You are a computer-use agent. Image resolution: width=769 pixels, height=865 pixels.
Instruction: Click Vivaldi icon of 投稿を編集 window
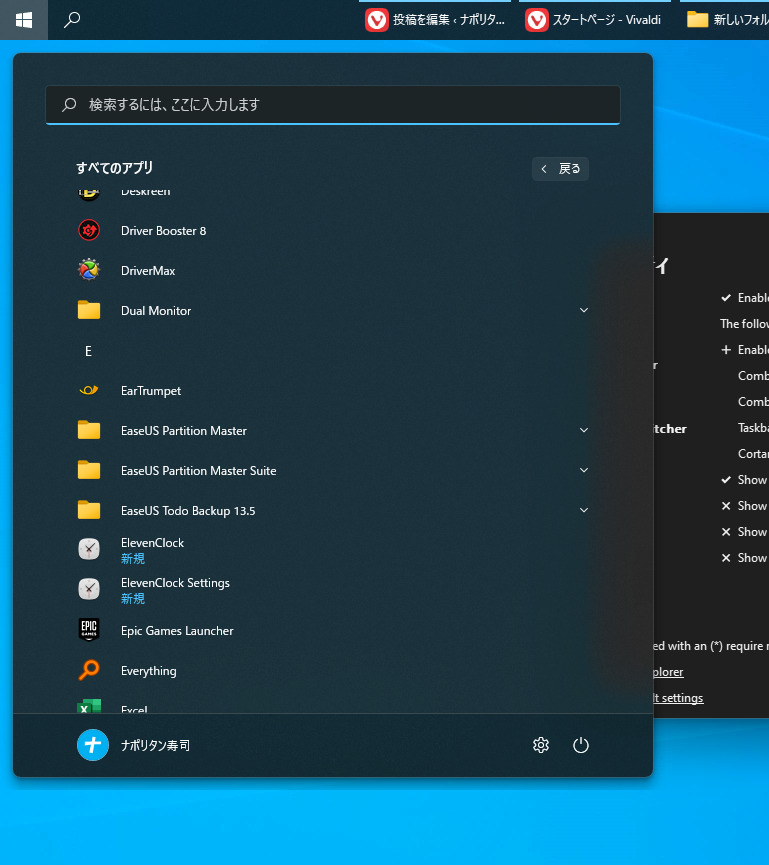377,20
